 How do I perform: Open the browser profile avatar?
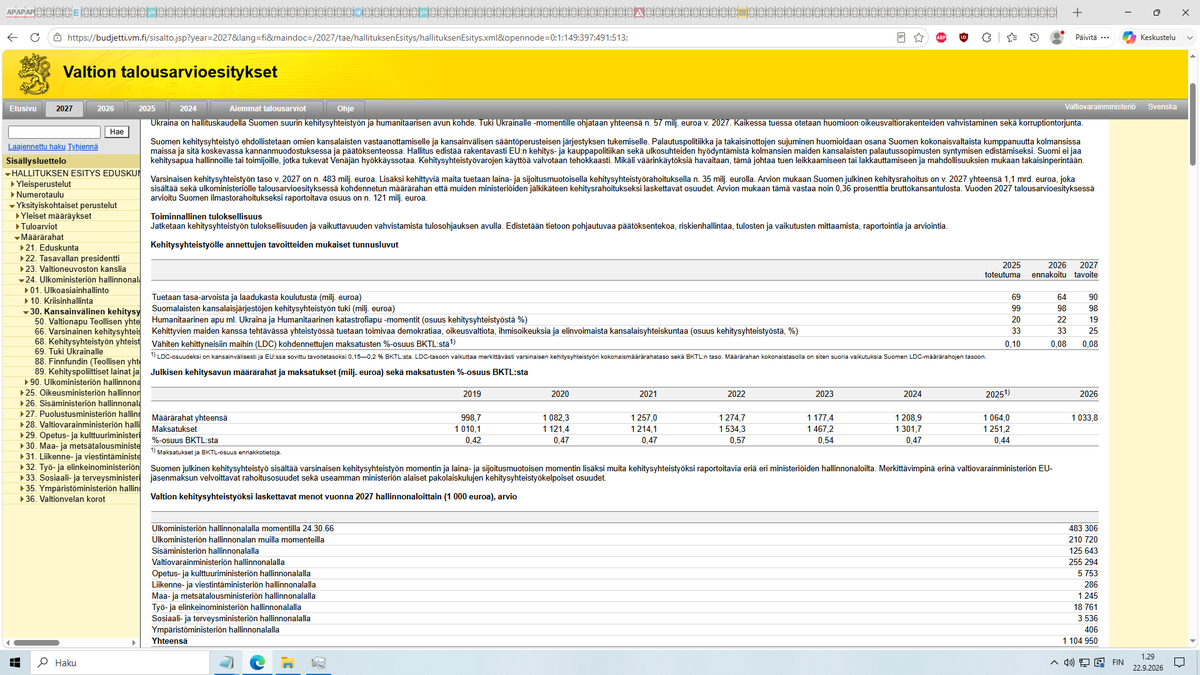pyautogui.click(x=1056, y=37)
